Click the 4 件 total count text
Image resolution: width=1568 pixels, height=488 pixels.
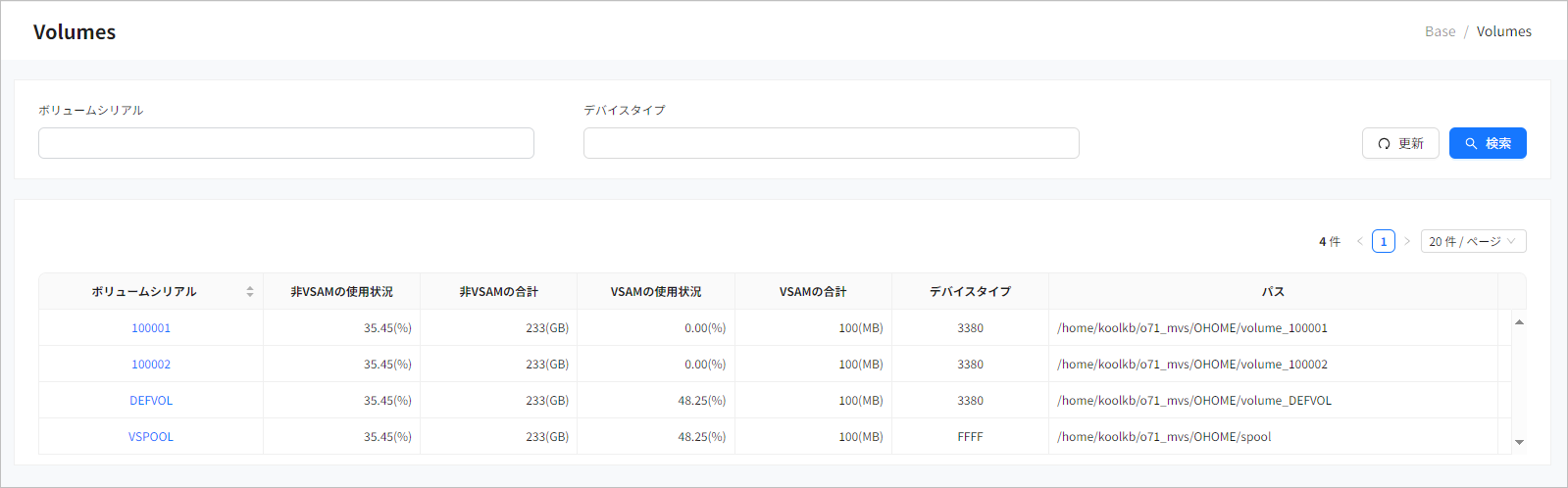pyautogui.click(x=1330, y=241)
